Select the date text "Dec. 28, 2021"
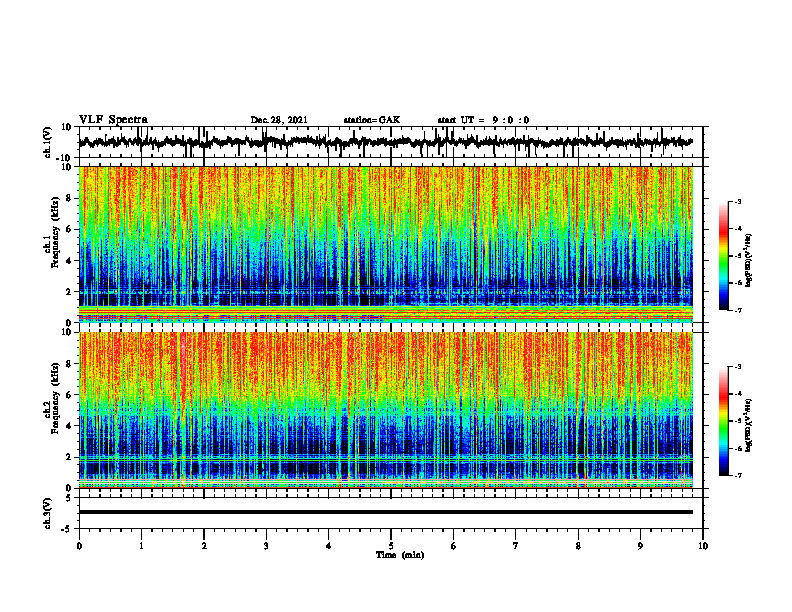 [x=279, y=120]
